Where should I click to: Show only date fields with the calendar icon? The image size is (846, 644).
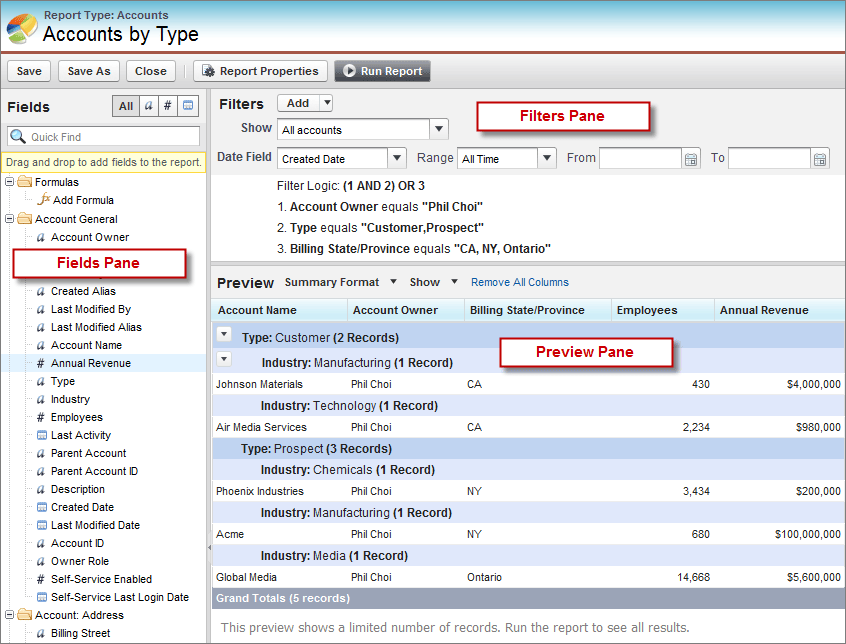pos(188,106)
